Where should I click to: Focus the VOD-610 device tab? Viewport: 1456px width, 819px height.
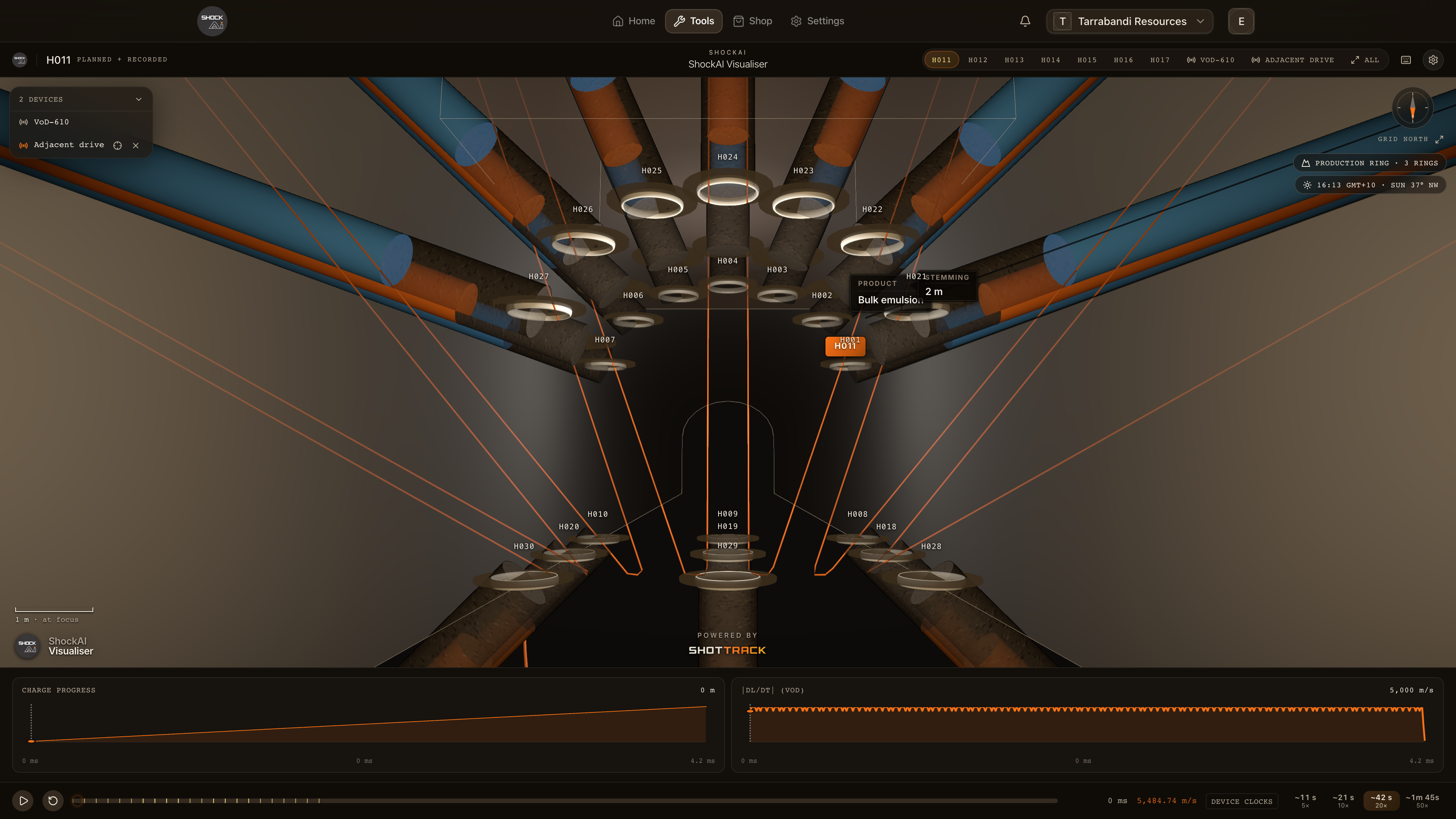click(1211, 60)
